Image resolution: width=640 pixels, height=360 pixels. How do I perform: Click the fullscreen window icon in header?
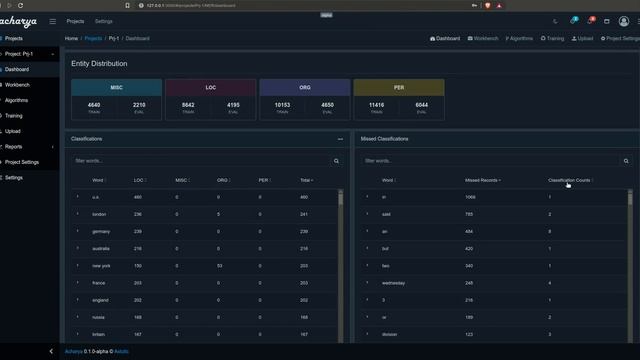click(x=607, y=21)
